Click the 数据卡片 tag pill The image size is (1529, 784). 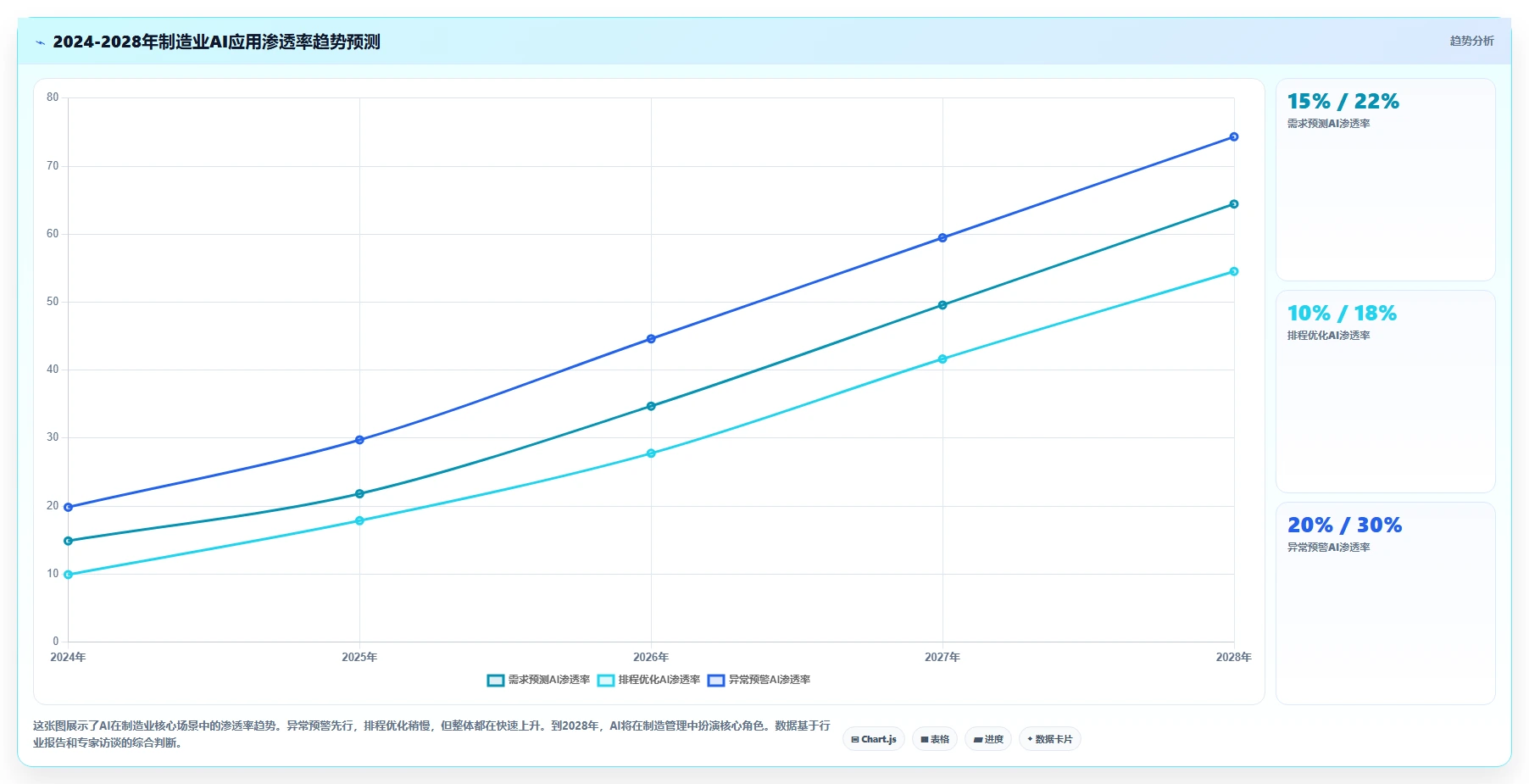pyautogui.click(x=1050, y=739)
